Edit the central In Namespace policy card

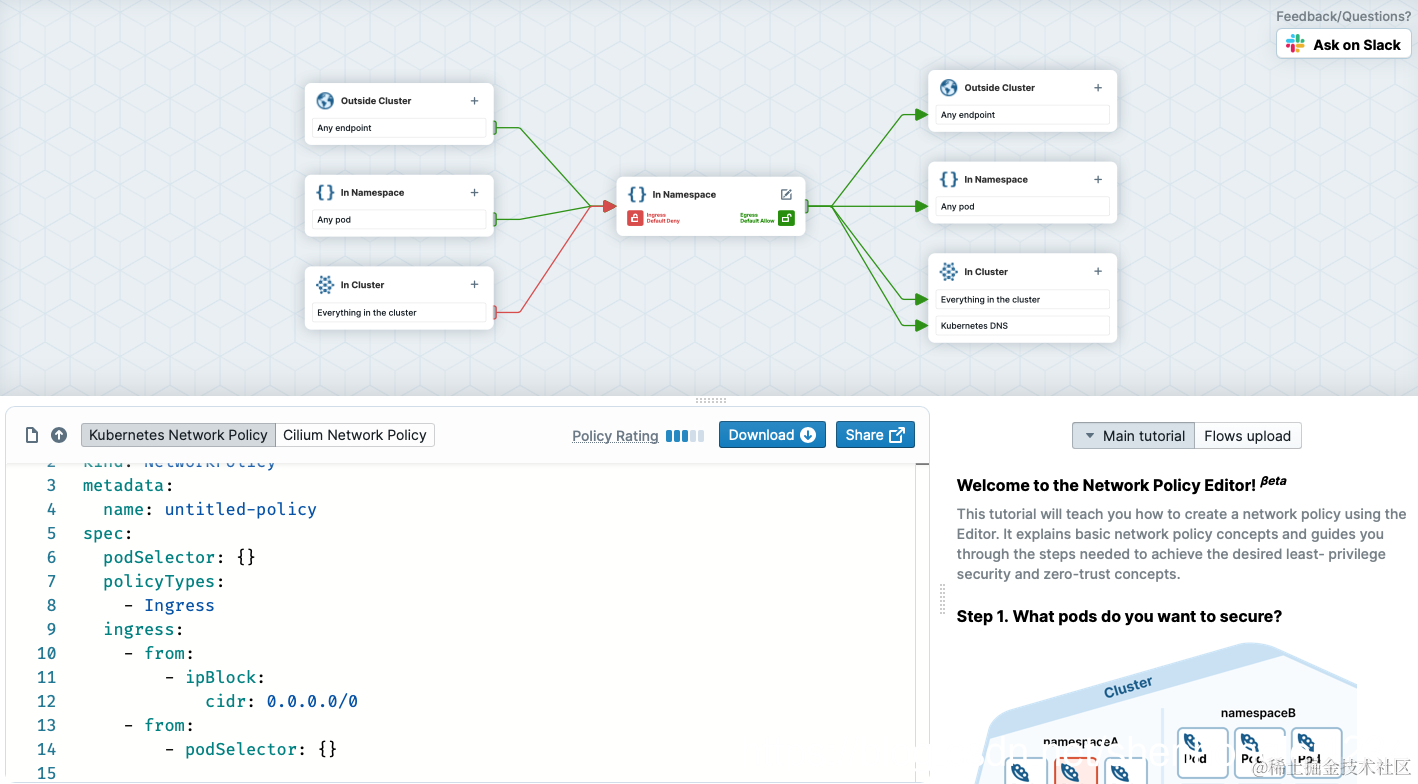coord(786,195)
